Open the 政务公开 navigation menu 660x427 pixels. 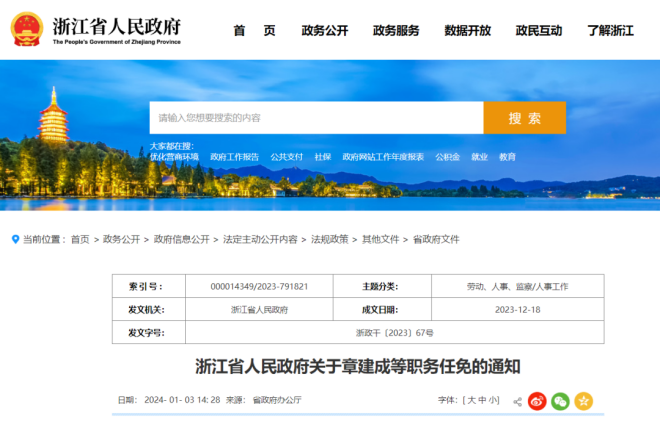(x=325, y=30)
